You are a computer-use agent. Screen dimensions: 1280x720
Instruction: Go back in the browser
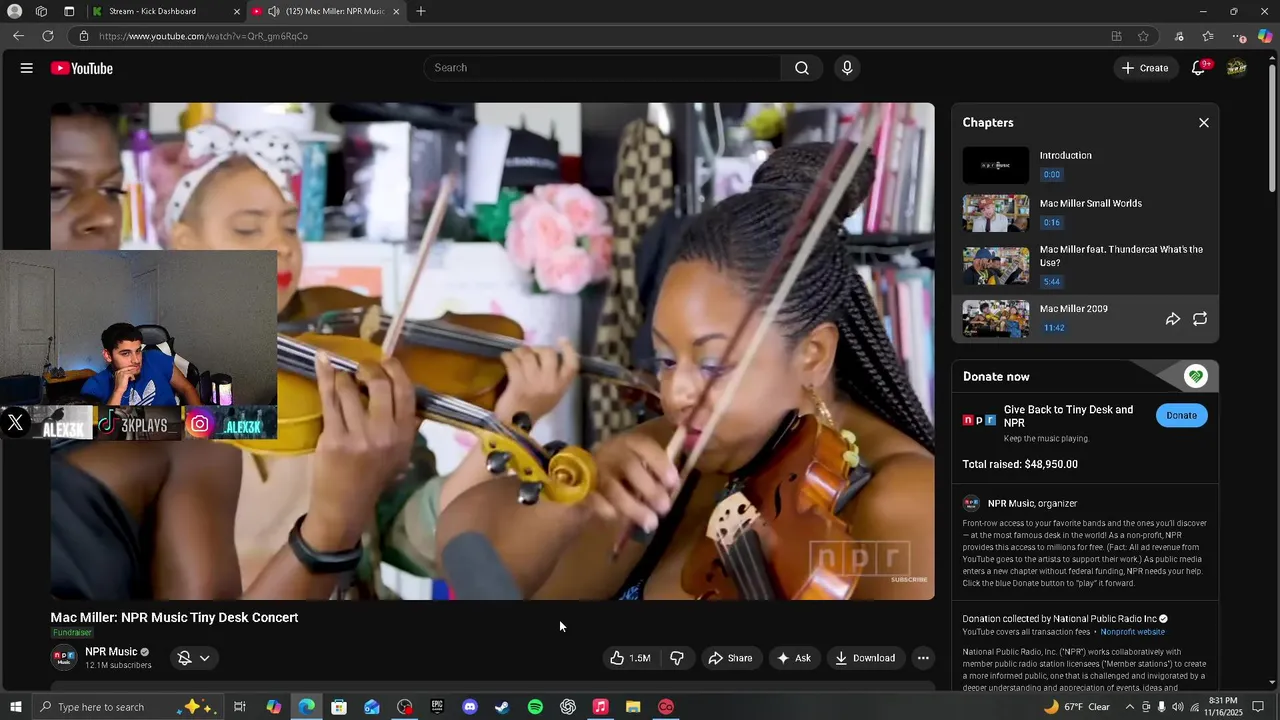(18, 36)
